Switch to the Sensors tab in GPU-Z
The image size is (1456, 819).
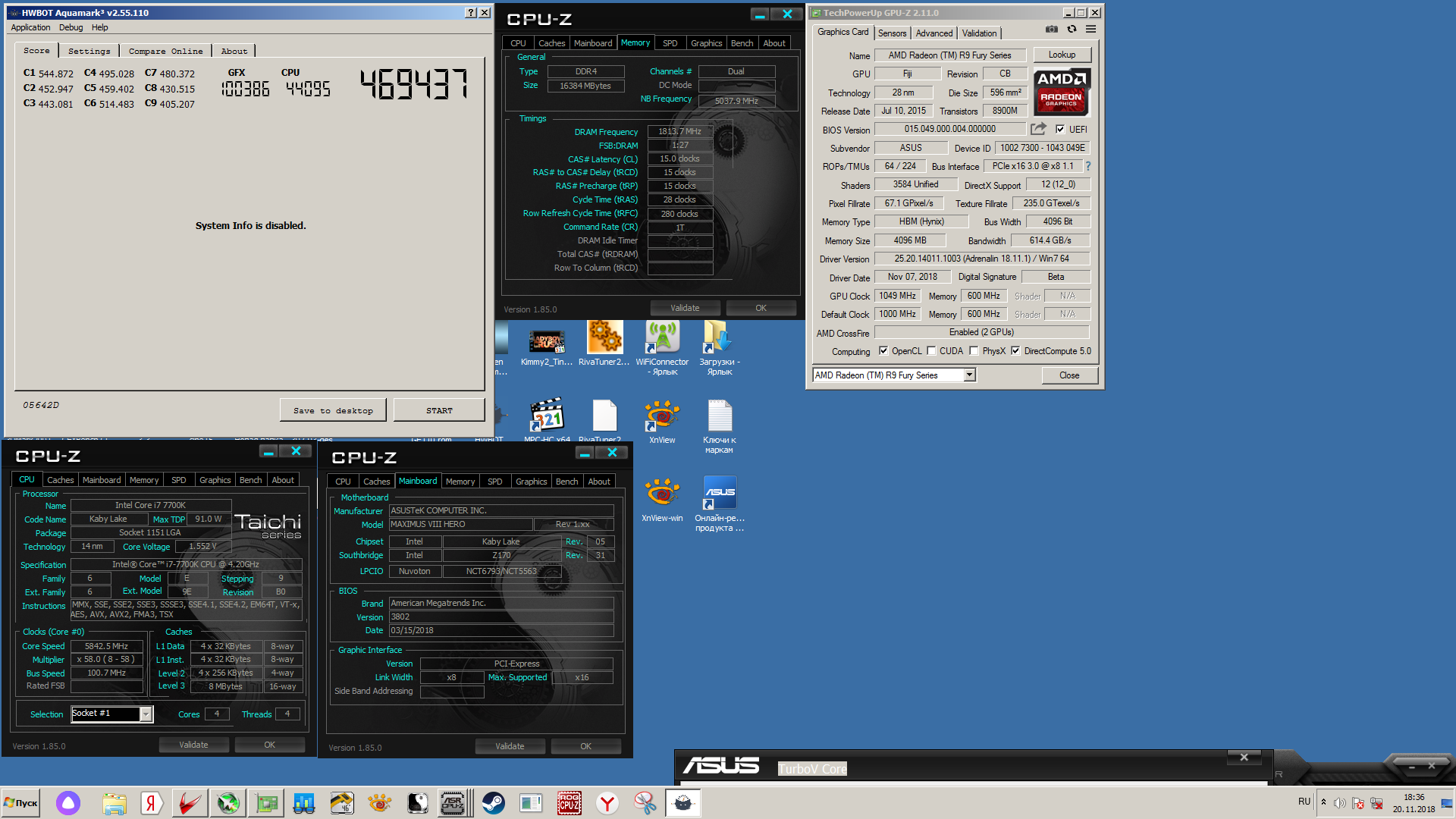click(x=892, y=33)
